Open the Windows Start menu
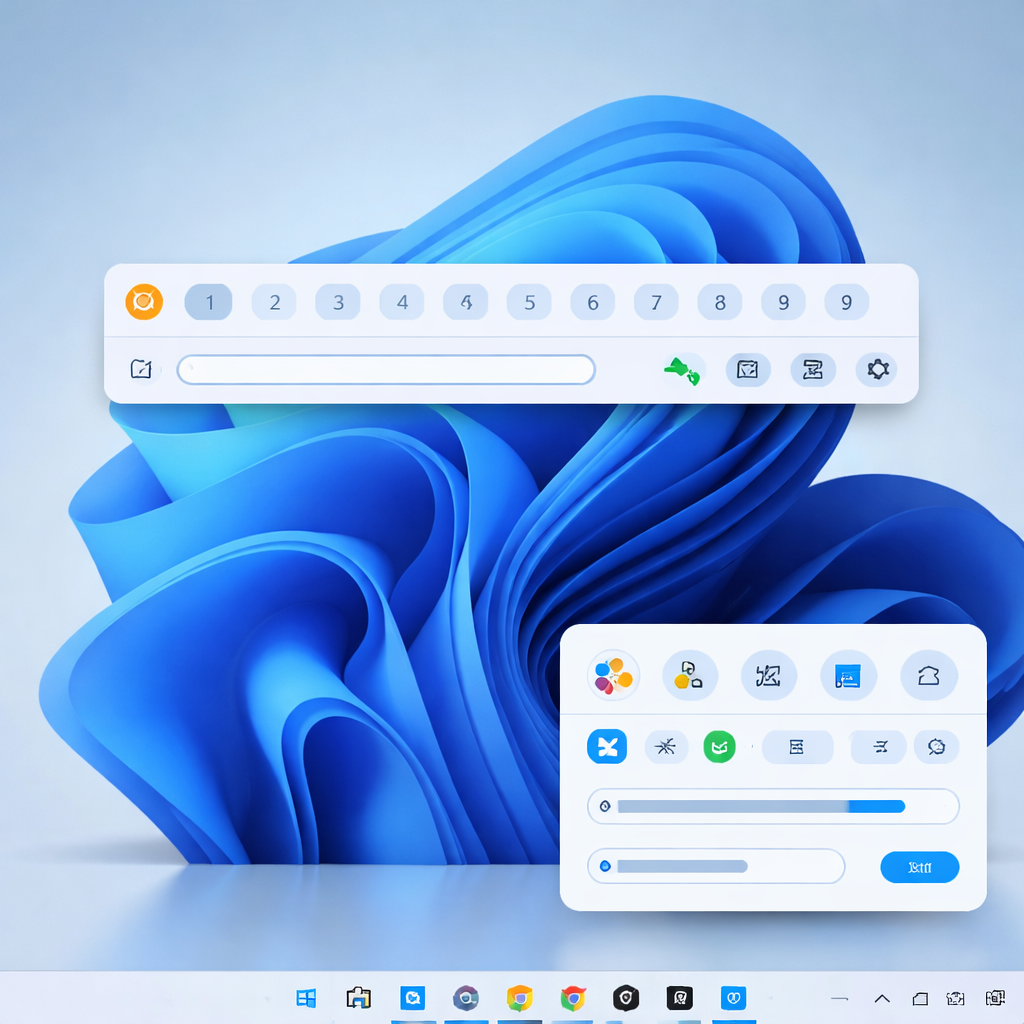This screenshot has width=1024, height=1024. tap(306, 998)
